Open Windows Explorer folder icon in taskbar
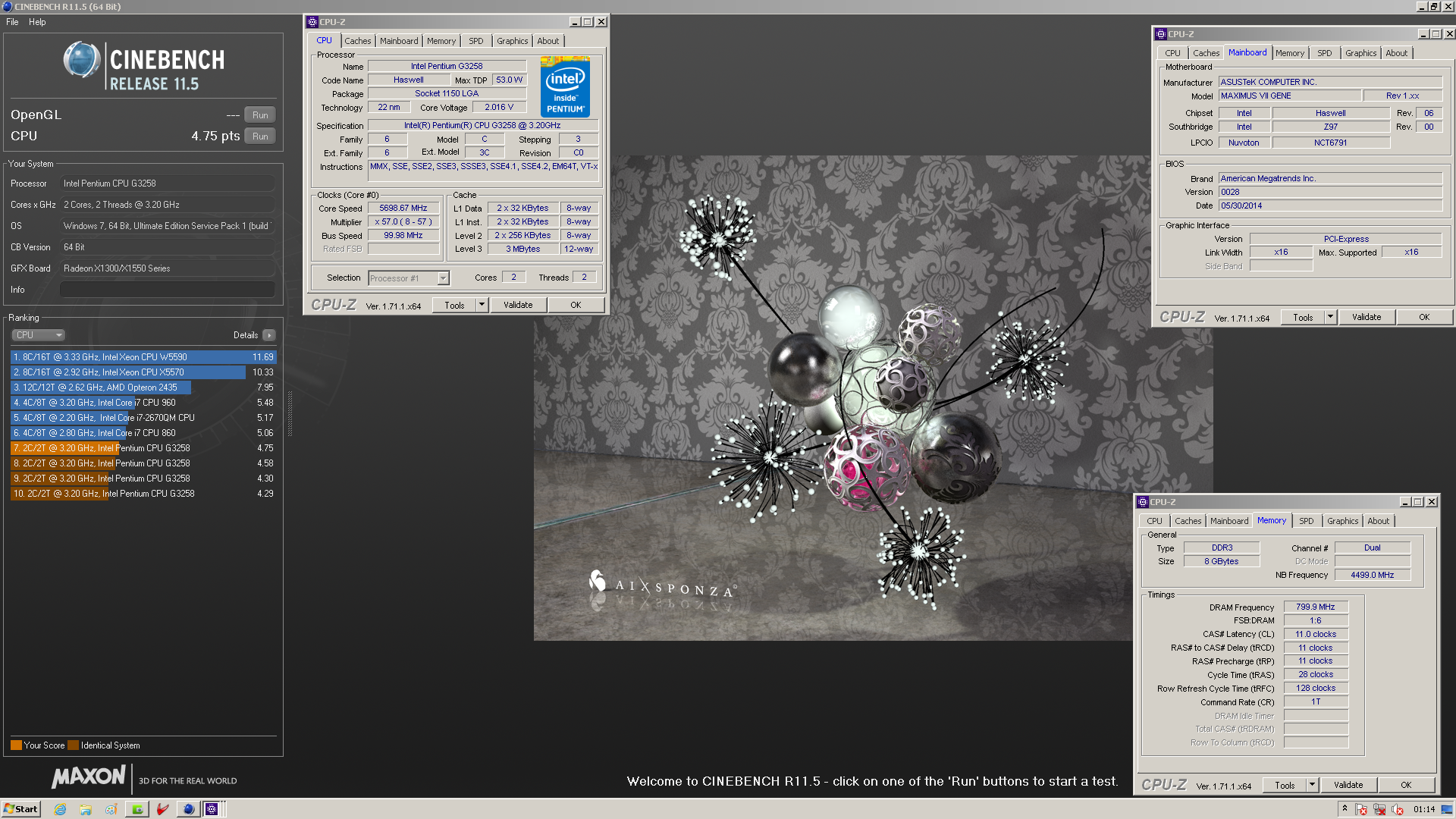1456x819 pixels. 86,809
